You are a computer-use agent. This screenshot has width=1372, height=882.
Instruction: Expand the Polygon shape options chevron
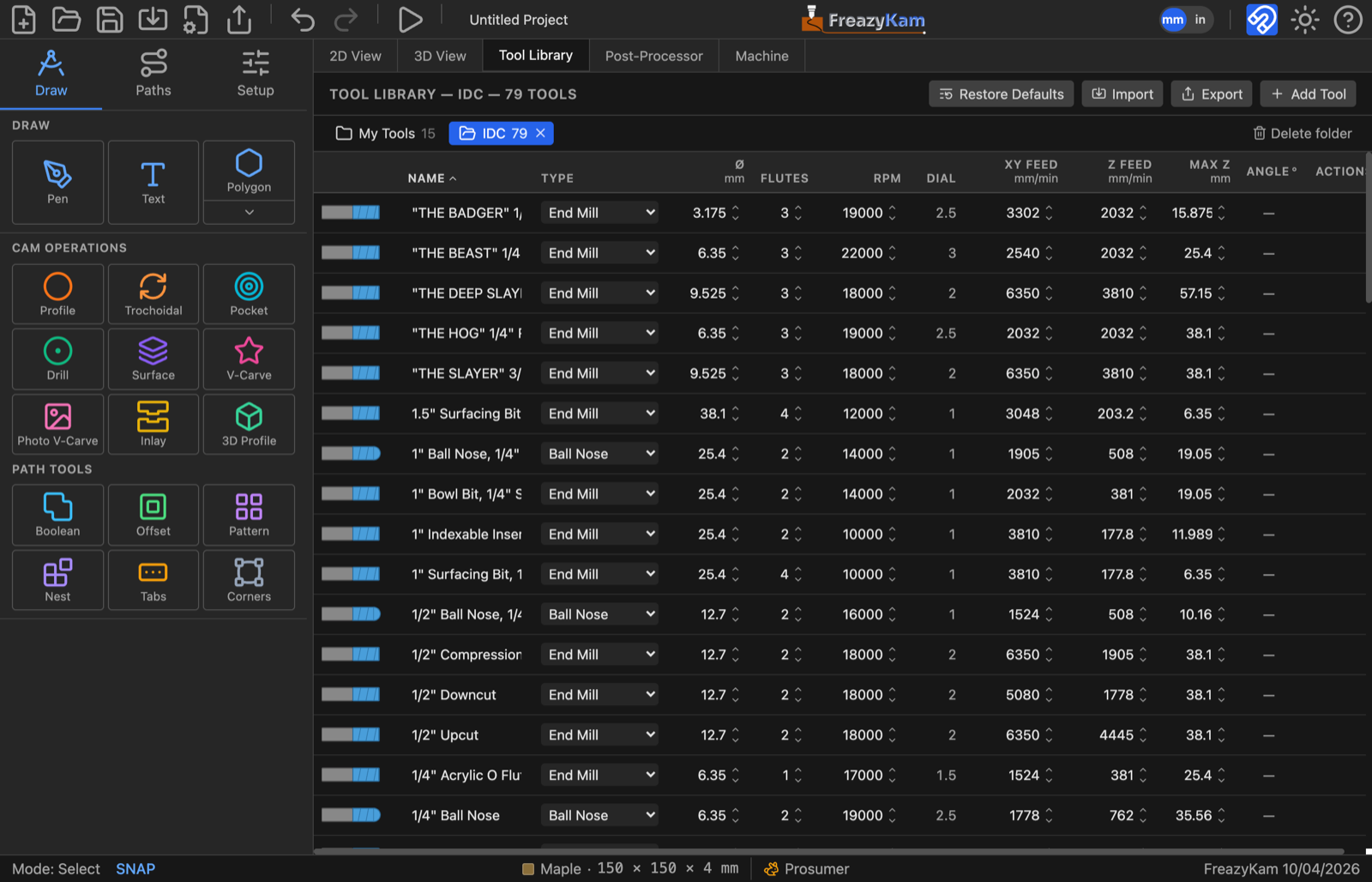click(x=249, y=212)
